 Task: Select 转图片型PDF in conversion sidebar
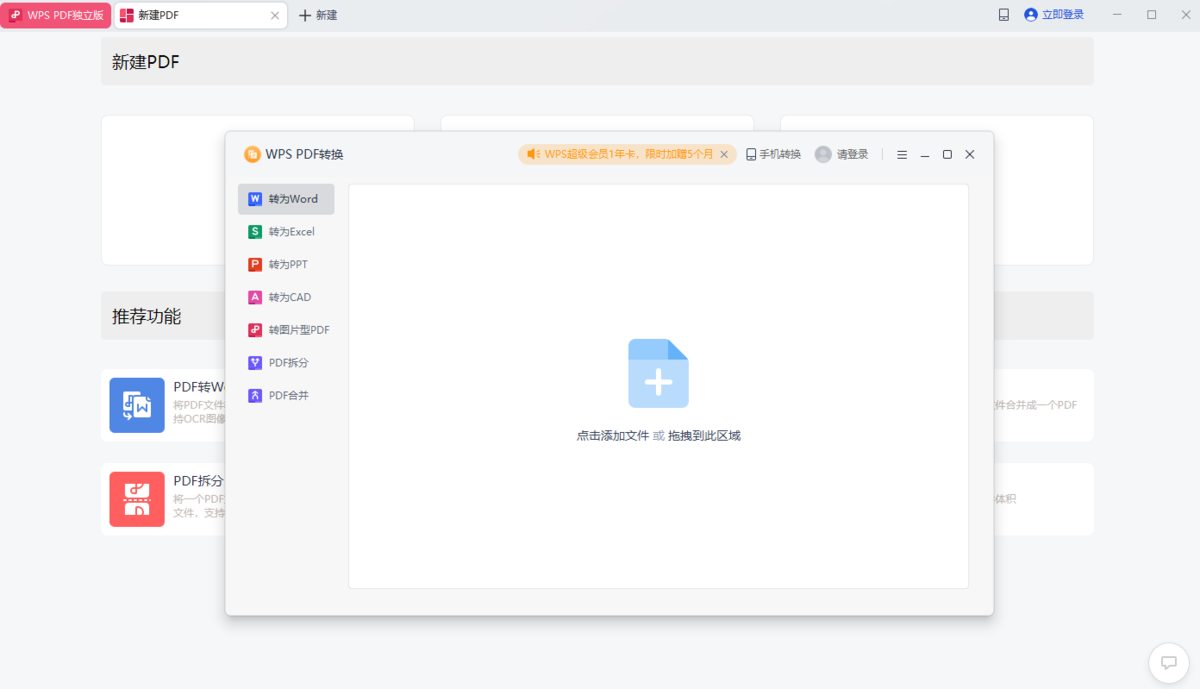pyautogui.click(x=286, y=330)
